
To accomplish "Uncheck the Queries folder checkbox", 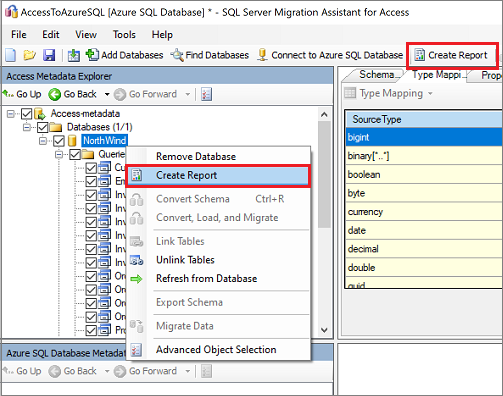I will [75, 154].
